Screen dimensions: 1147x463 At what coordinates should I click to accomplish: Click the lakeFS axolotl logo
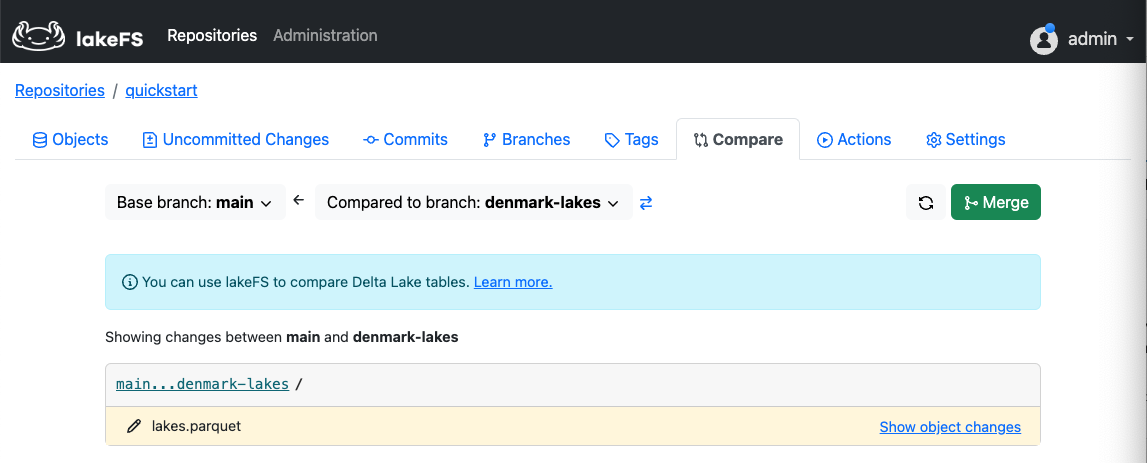pos(40,36)
